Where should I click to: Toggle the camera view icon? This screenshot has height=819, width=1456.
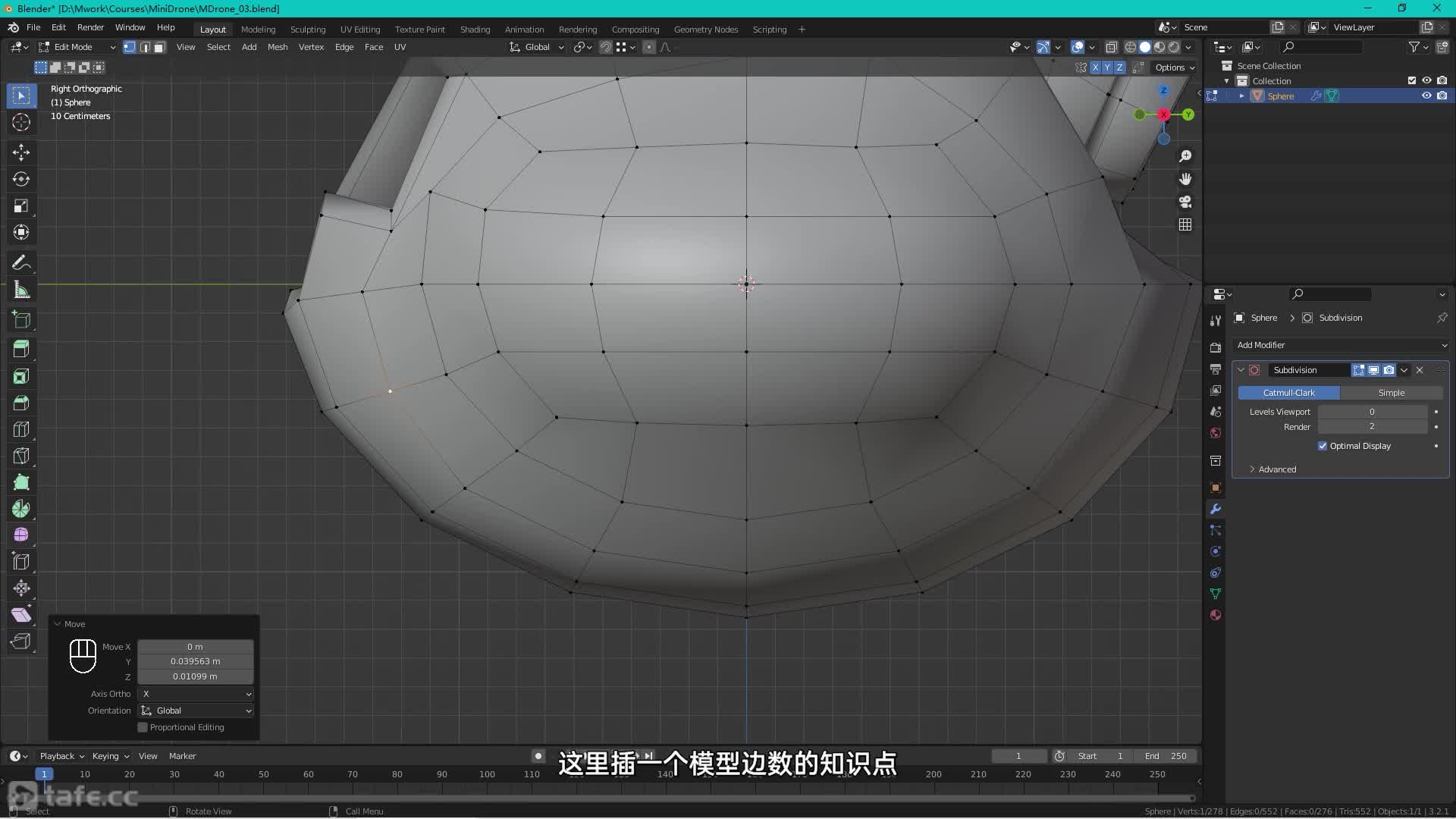(1185, 202)
